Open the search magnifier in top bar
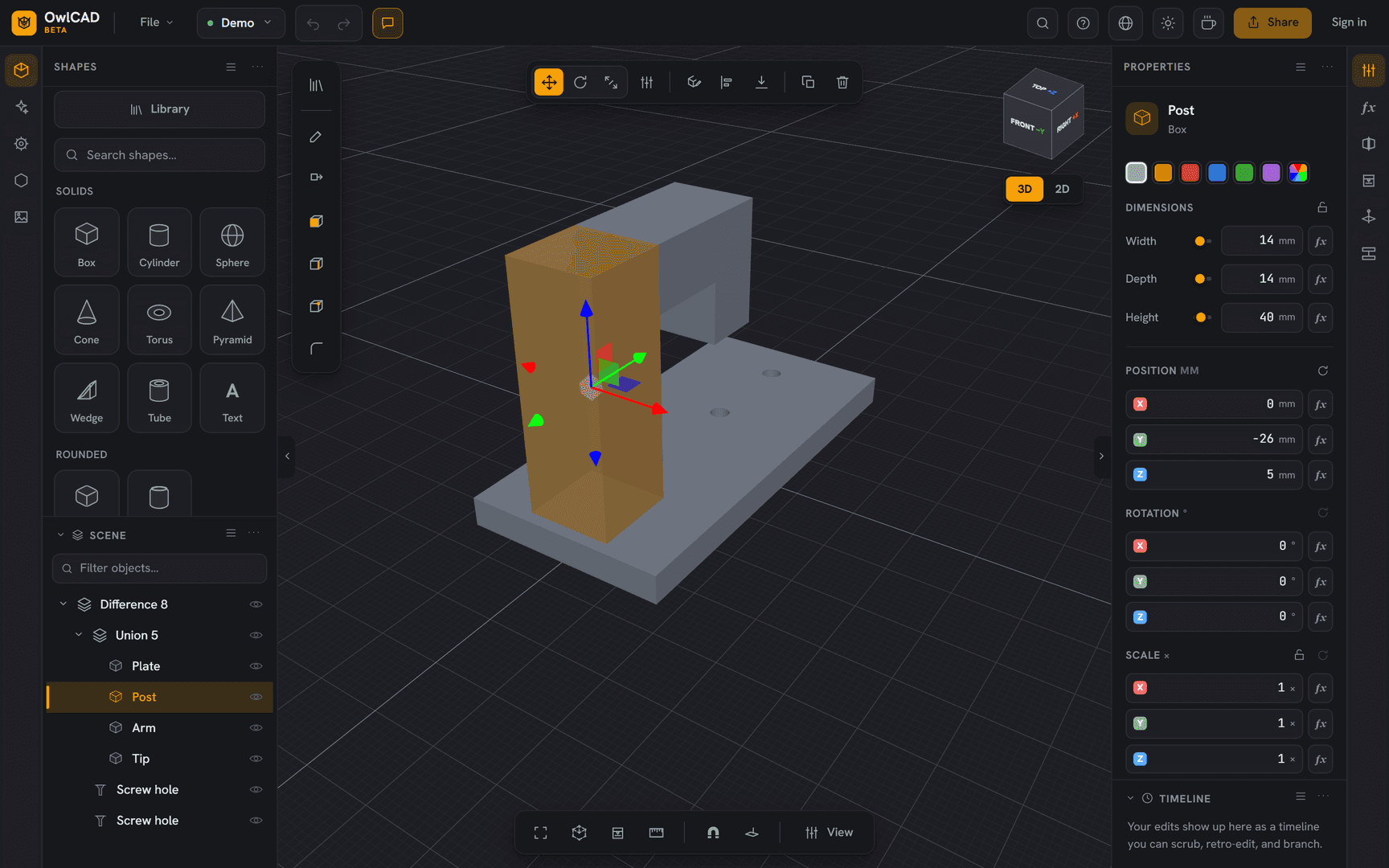The height and width of the screenshot is (868, 1389). (1043, 23)
